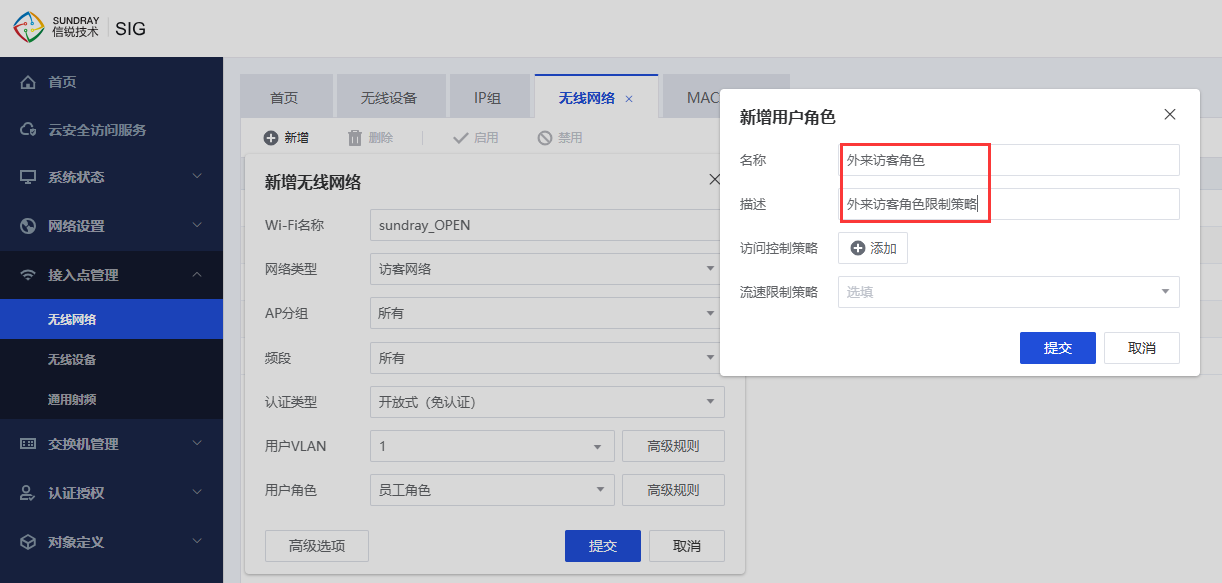Click the 删除 trash toolbar button
This screenshot has height=583, width=1222.
point(370,138)
